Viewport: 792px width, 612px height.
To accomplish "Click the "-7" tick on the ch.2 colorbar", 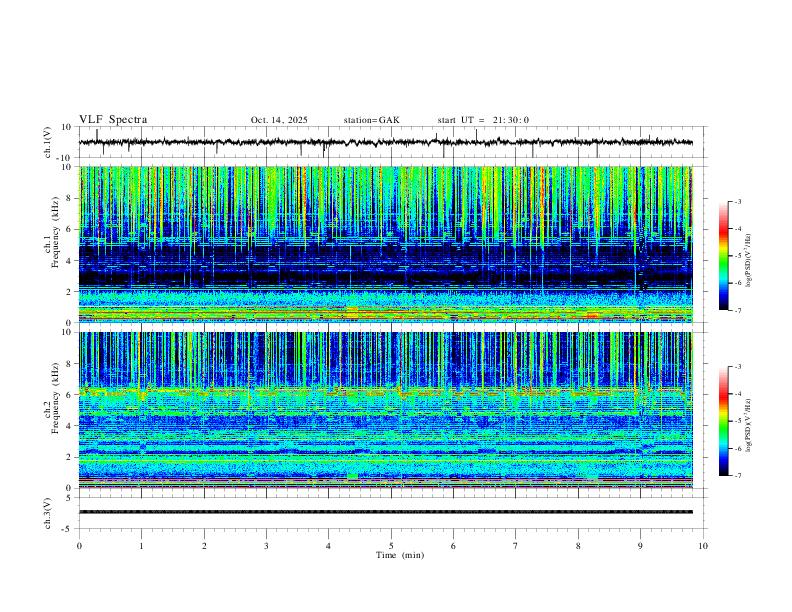I will point(737,476).
